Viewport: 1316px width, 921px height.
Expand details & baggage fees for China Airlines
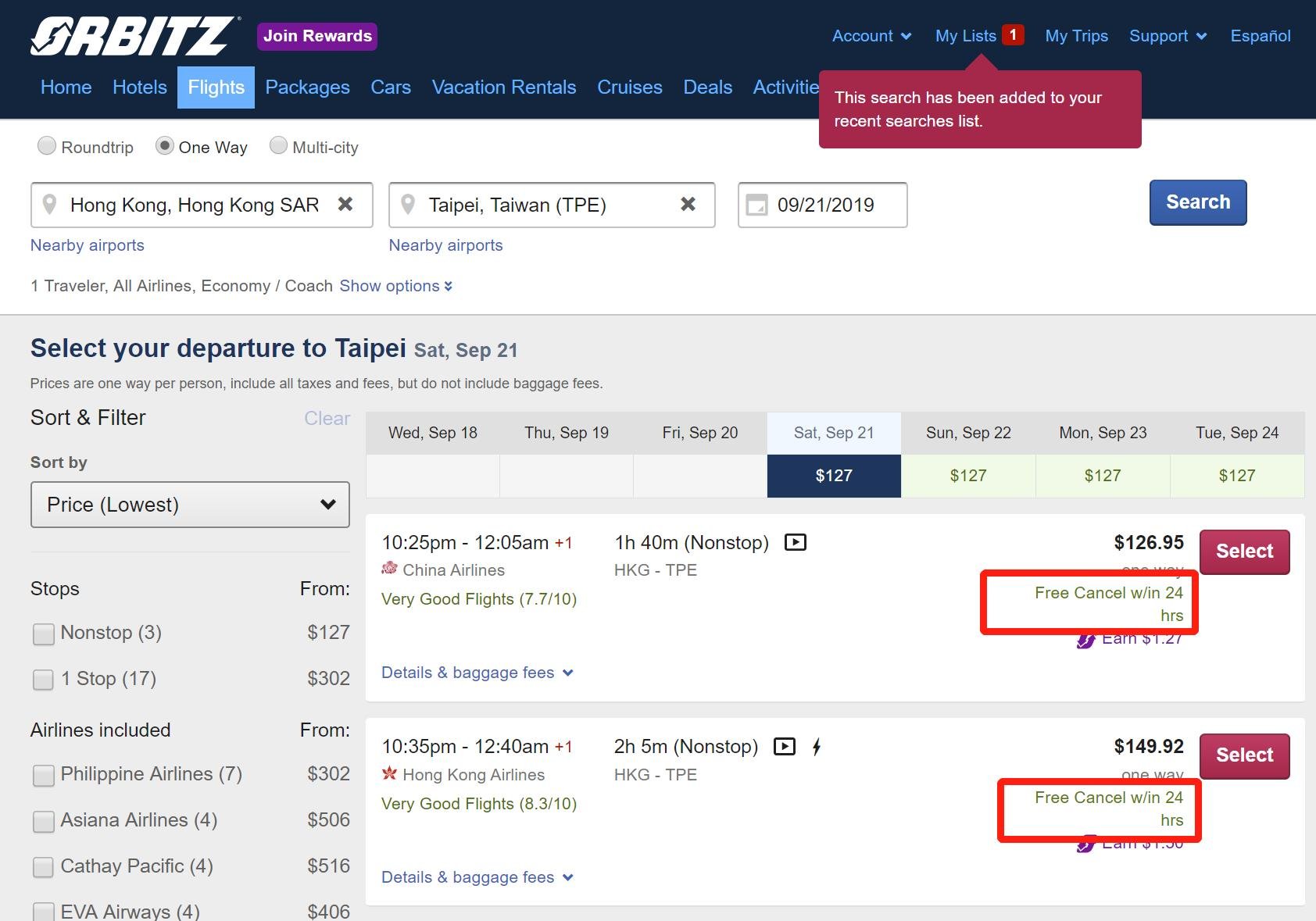pos(477,673)
